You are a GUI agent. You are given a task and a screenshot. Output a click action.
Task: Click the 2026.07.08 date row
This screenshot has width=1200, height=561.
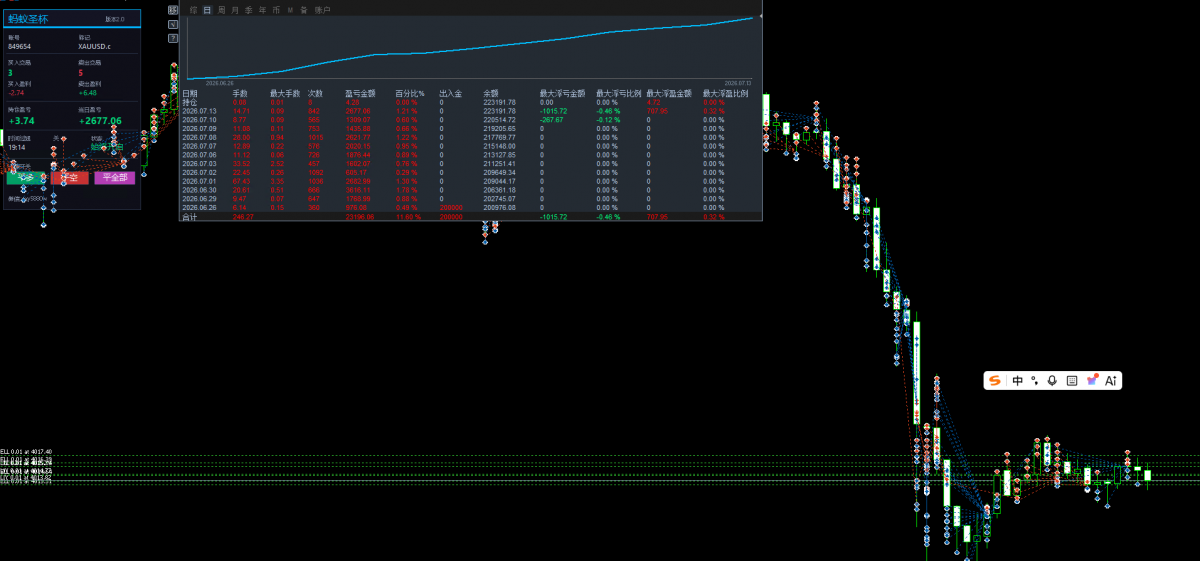(199, 137)
